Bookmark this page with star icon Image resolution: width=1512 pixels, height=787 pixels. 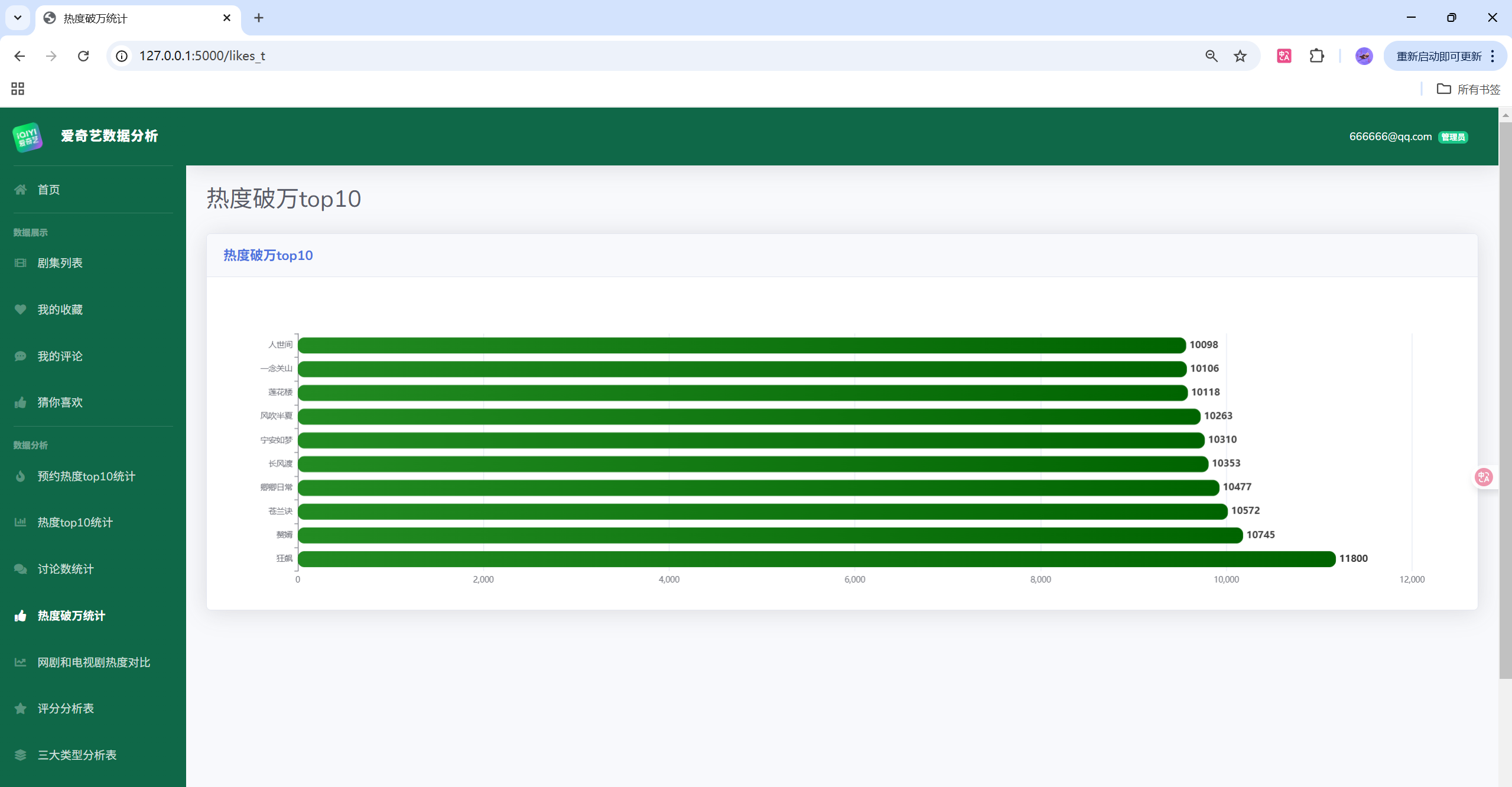tap(1240, 56)
